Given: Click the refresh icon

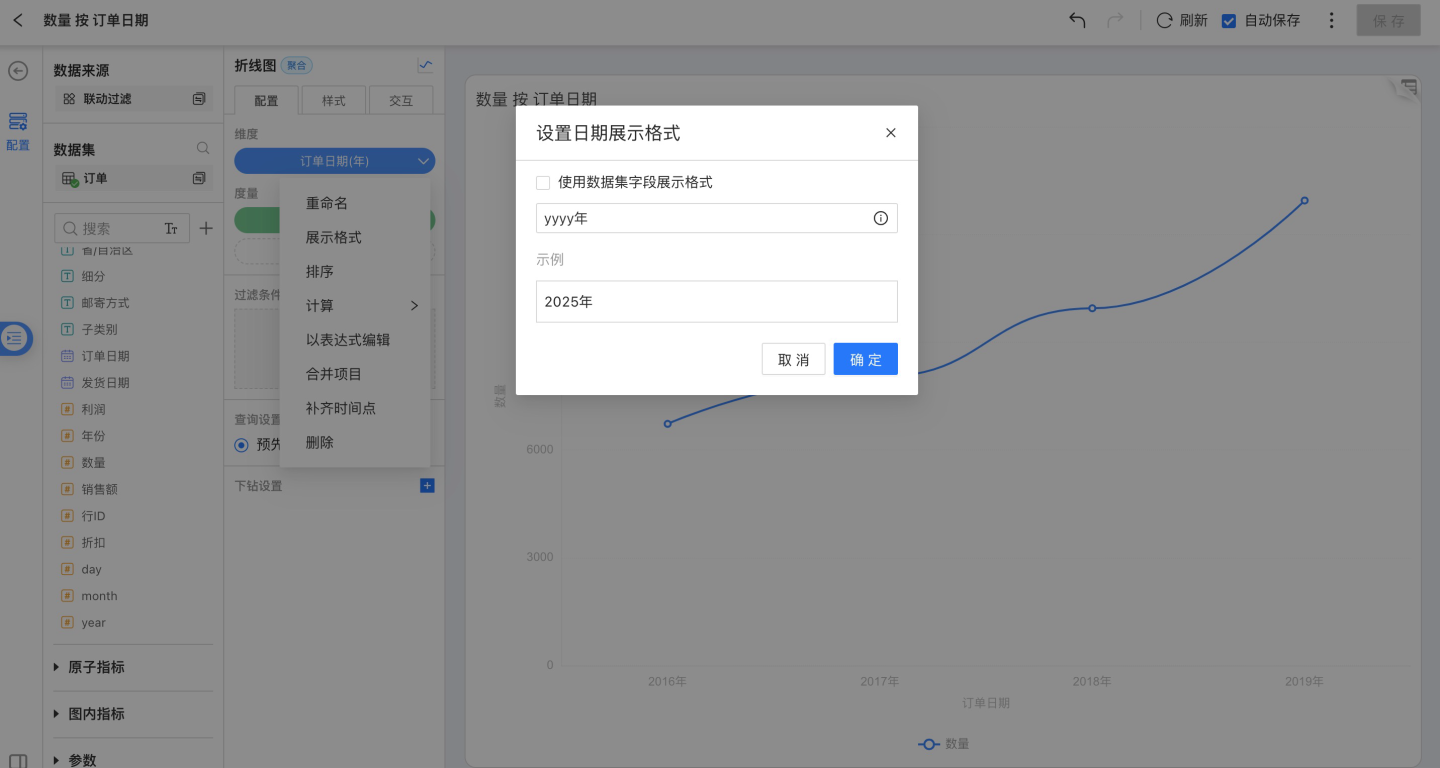Looking at the screenshot, I should tap(1164, 20).
